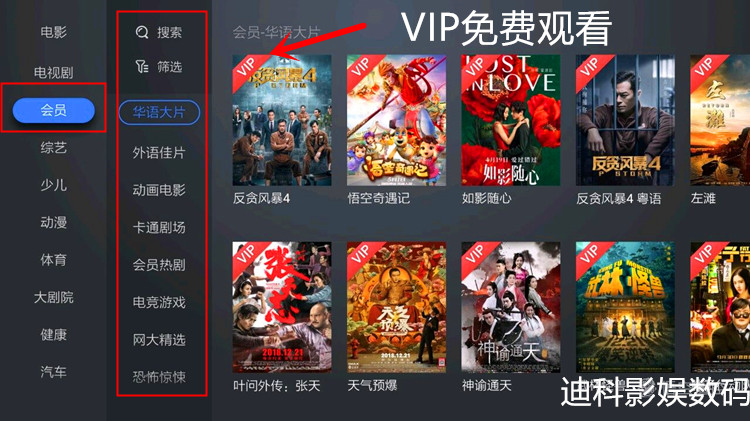
Task: Switch to 外语佳片 subcategory
Action: 159,153
